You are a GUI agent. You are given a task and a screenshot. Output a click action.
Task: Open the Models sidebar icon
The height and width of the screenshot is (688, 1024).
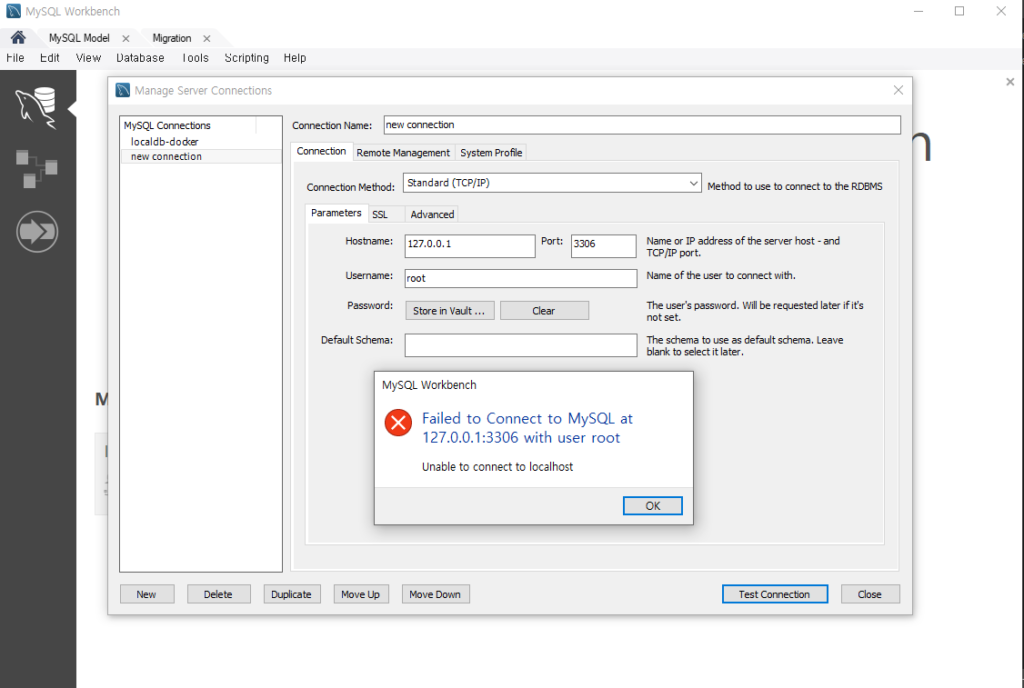point(37,168)
